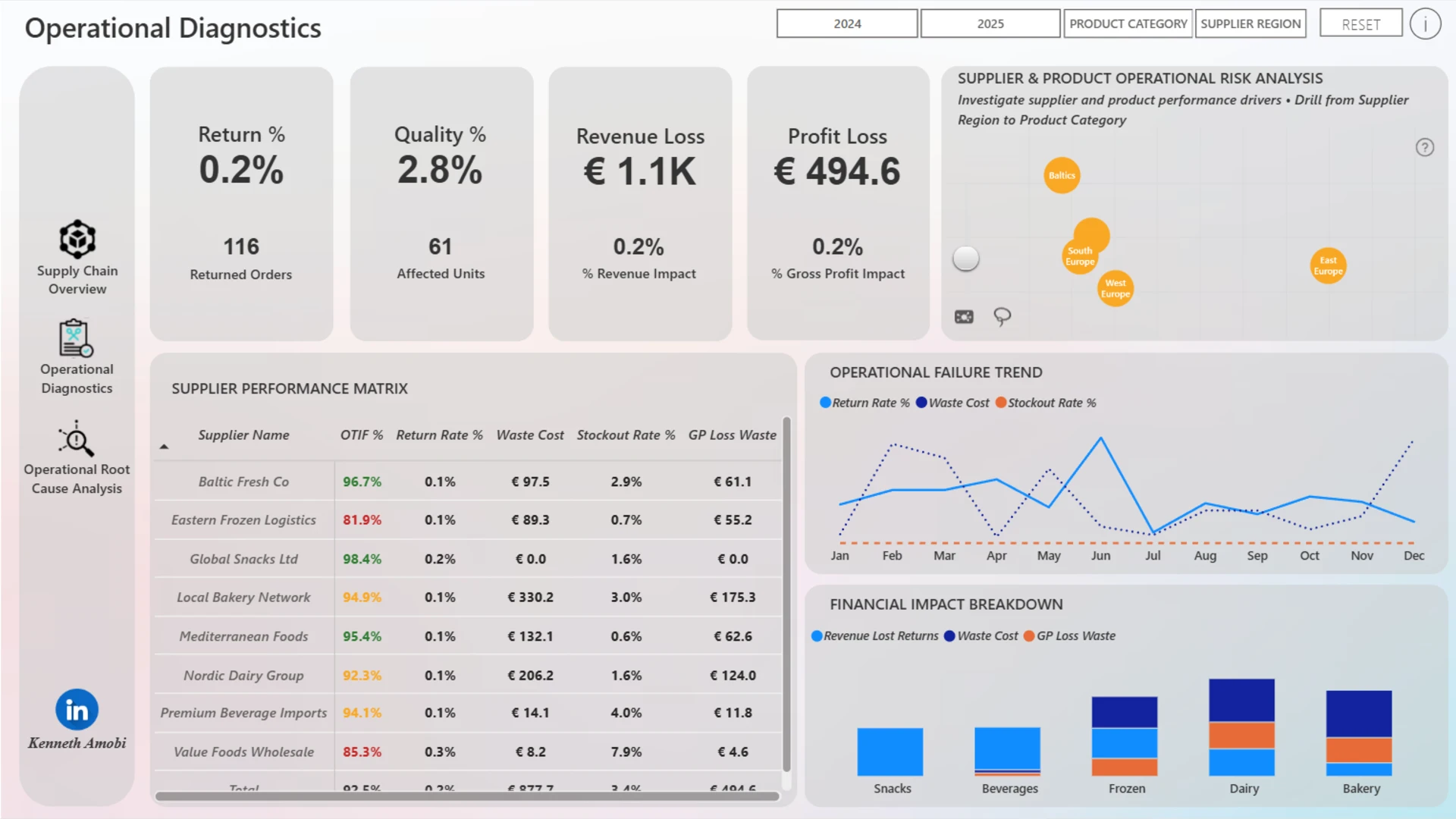The width and height of the screenshot is (1456, 819).
Task: Sort matrix by Waste Cost column header
Action: coord(530,435)
